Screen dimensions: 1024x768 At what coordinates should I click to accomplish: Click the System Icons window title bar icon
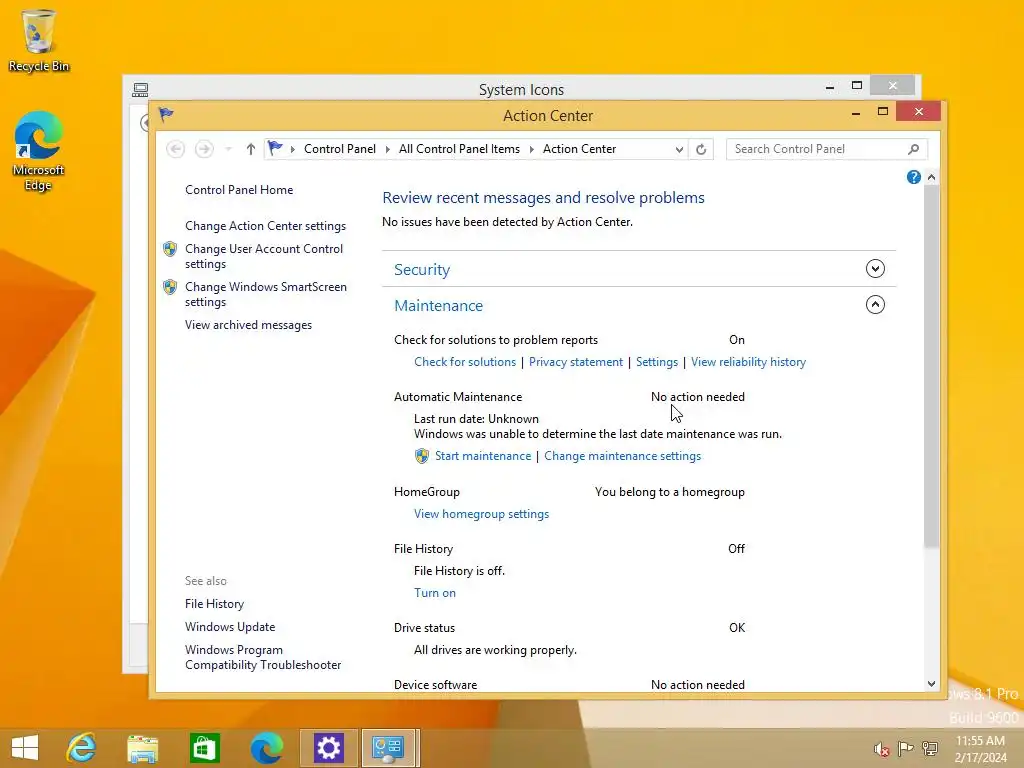click(140, 89)
